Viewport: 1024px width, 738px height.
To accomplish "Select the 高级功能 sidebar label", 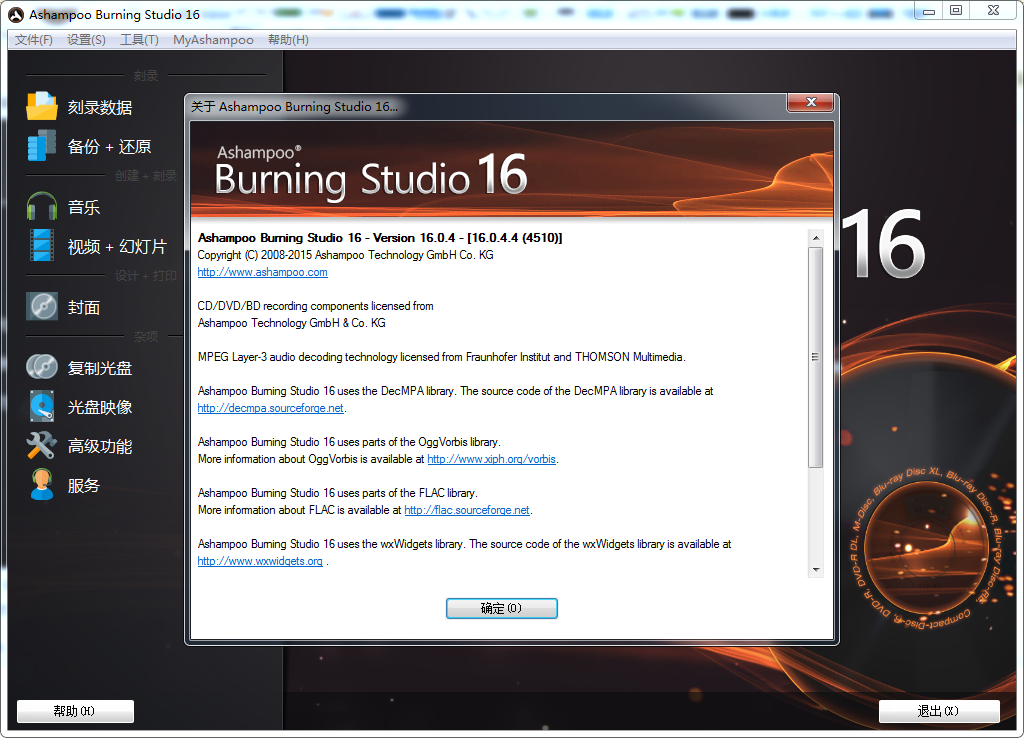I will coord(100,446).
